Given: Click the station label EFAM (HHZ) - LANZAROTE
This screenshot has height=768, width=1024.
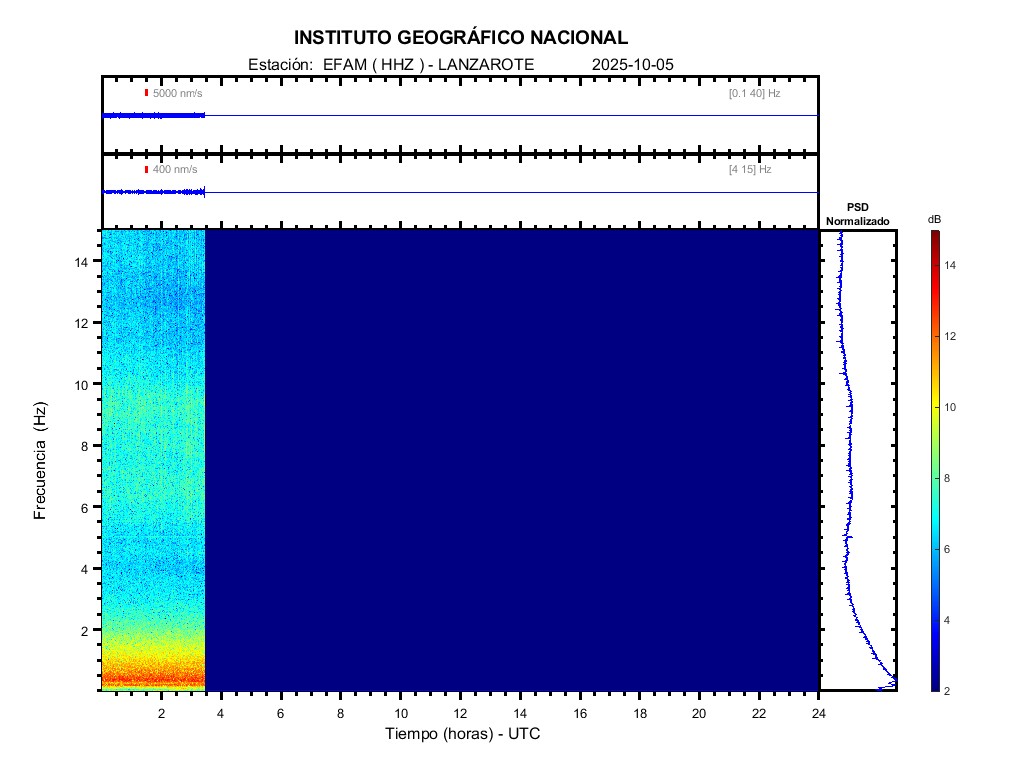Looking at the screenshot, I should click(x=428, y=64).
